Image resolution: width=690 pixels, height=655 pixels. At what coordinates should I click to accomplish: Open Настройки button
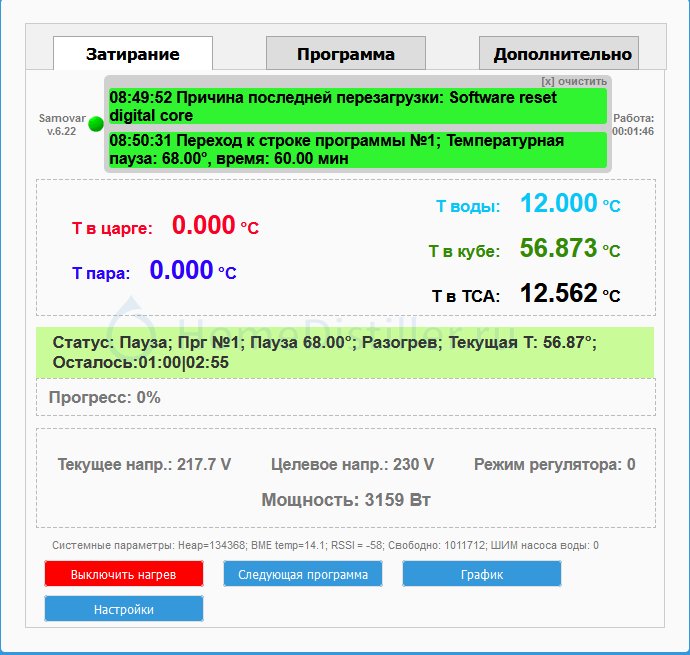(x=124, y=609)
